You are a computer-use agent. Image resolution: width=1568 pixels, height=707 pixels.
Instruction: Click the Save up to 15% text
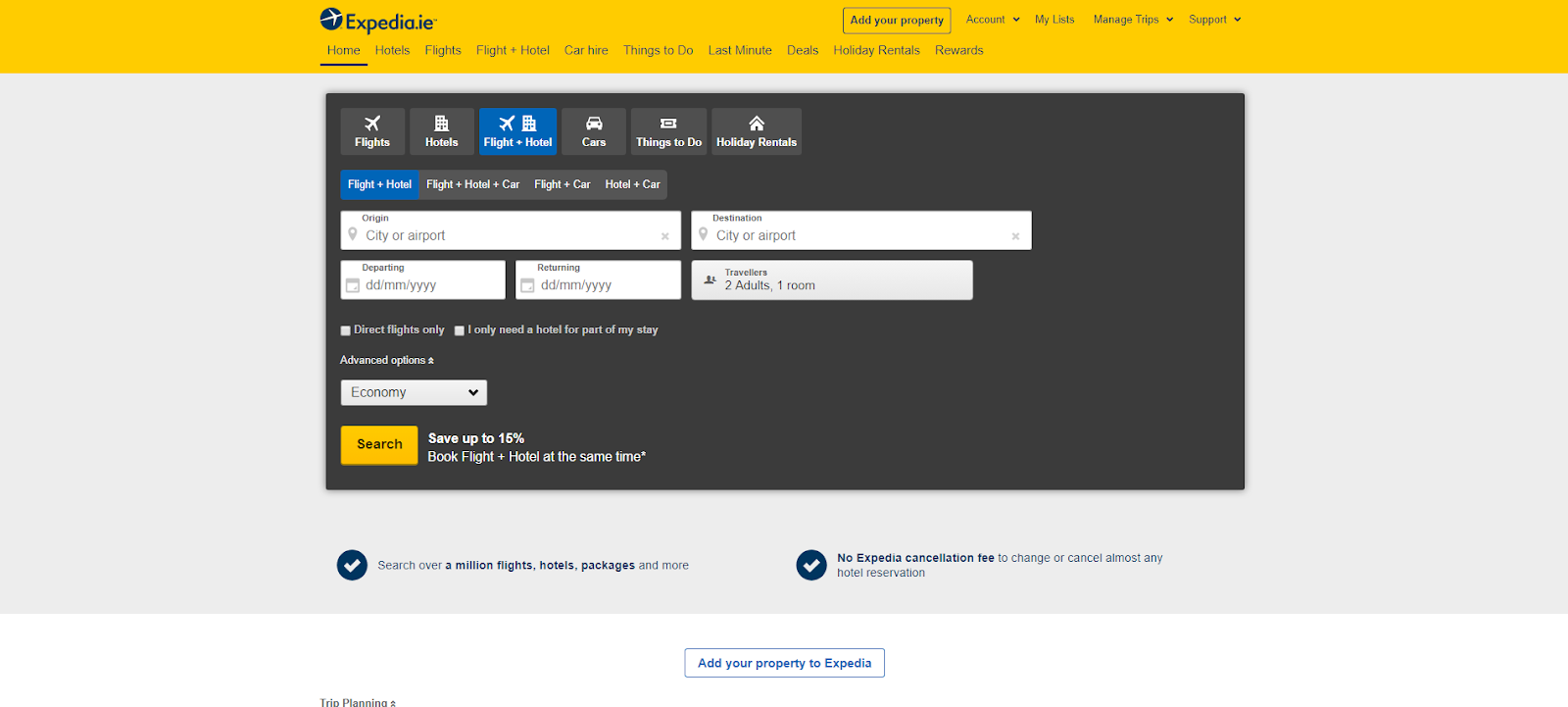click(476, 438)
